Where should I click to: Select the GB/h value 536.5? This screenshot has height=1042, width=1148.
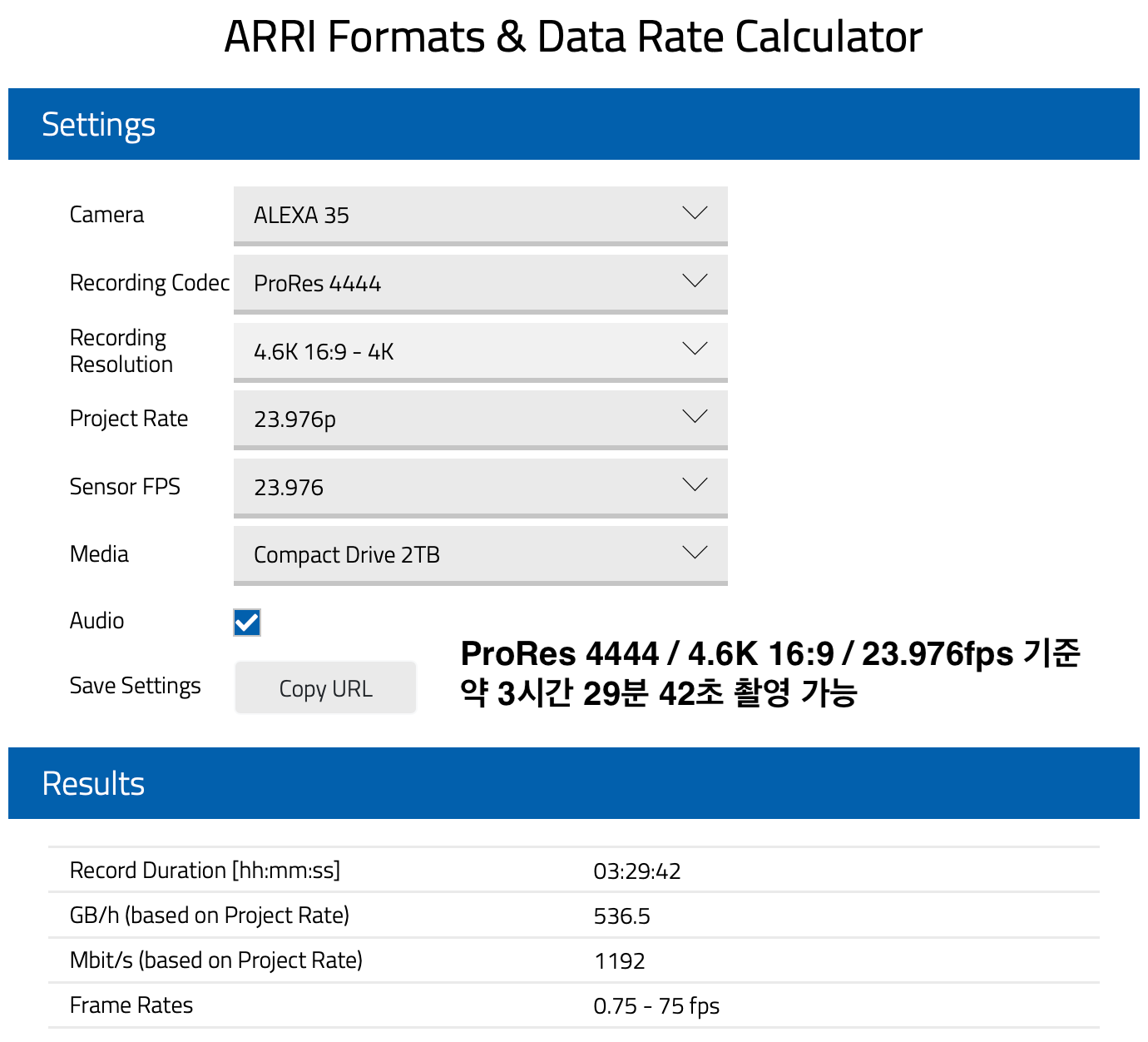click(622, 916)
